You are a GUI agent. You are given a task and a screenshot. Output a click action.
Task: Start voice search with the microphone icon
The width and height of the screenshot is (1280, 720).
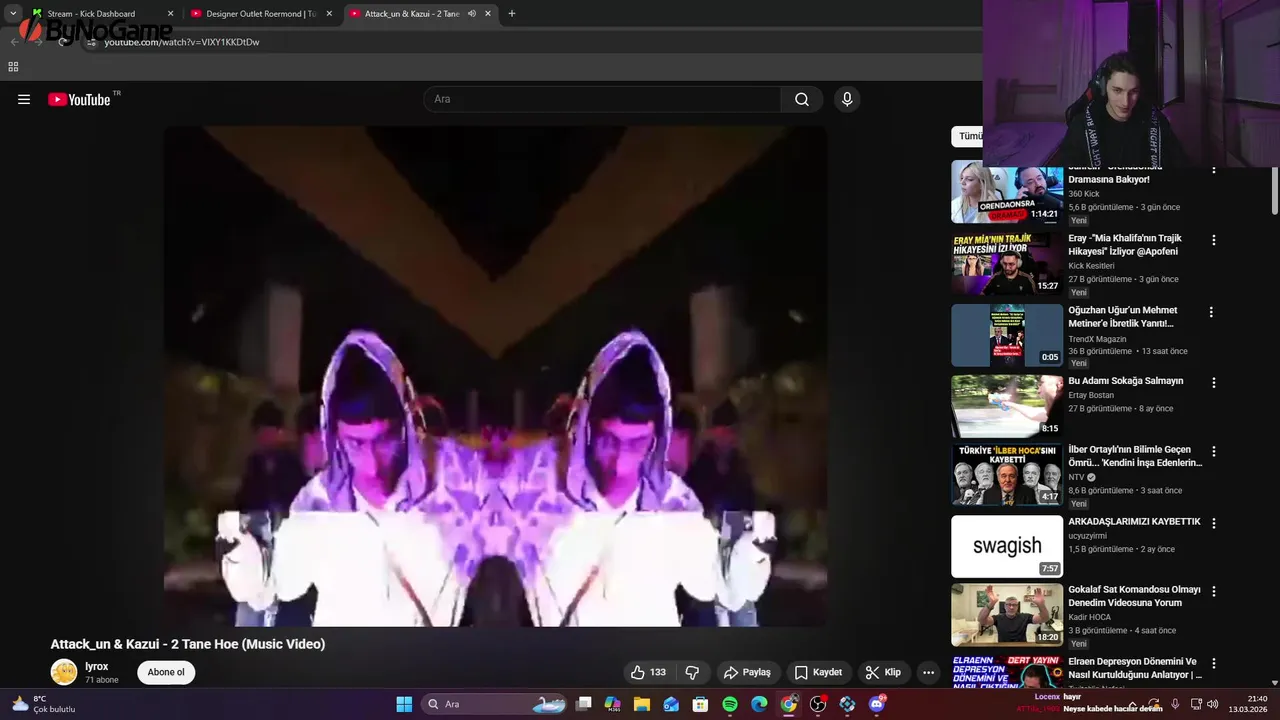point(847,99)
